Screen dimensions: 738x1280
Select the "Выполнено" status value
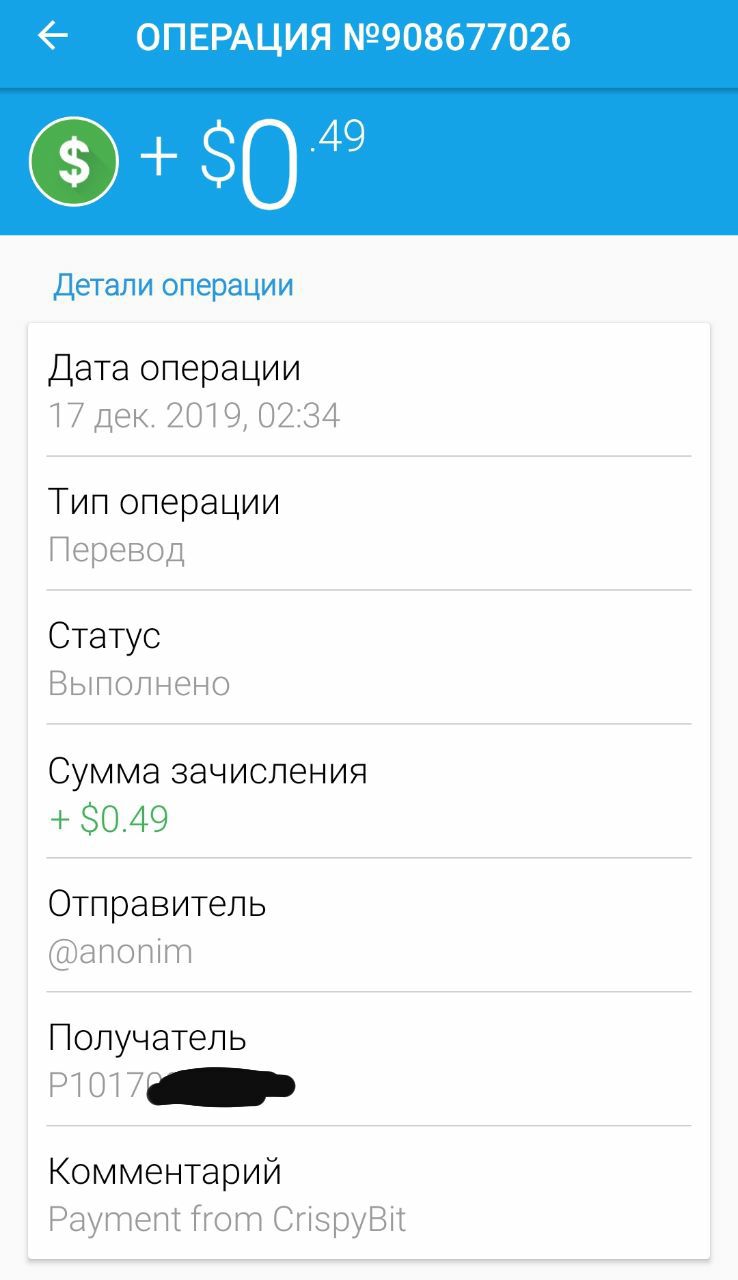point(139,684)
